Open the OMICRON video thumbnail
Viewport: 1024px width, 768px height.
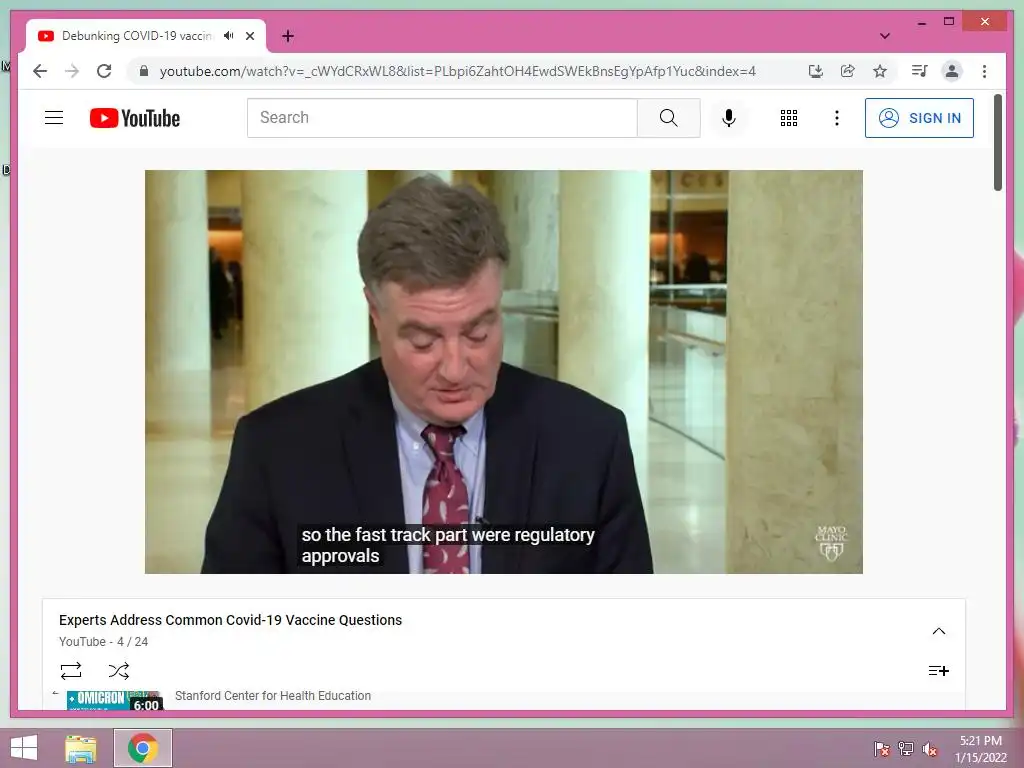coord(115,700)
